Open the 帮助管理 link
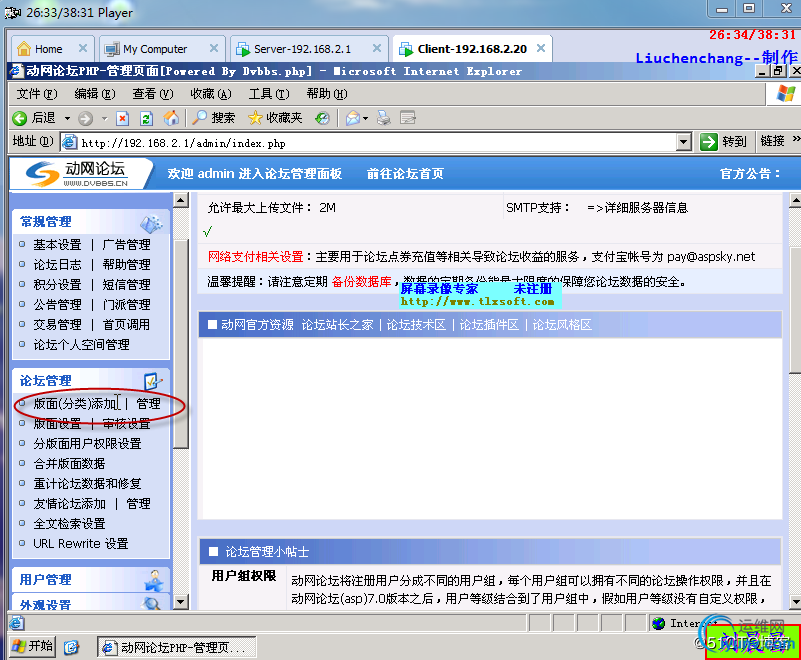This screenshot has width=801, height=660. tap(126, 265)
